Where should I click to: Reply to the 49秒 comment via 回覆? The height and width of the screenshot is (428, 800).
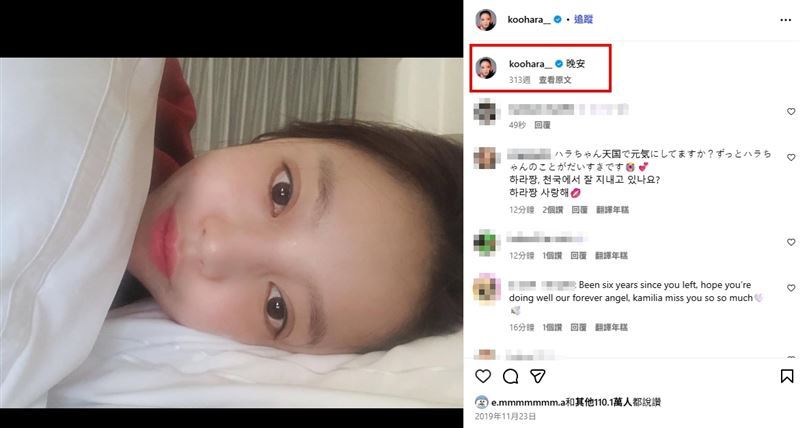click(x=542, y=125)
